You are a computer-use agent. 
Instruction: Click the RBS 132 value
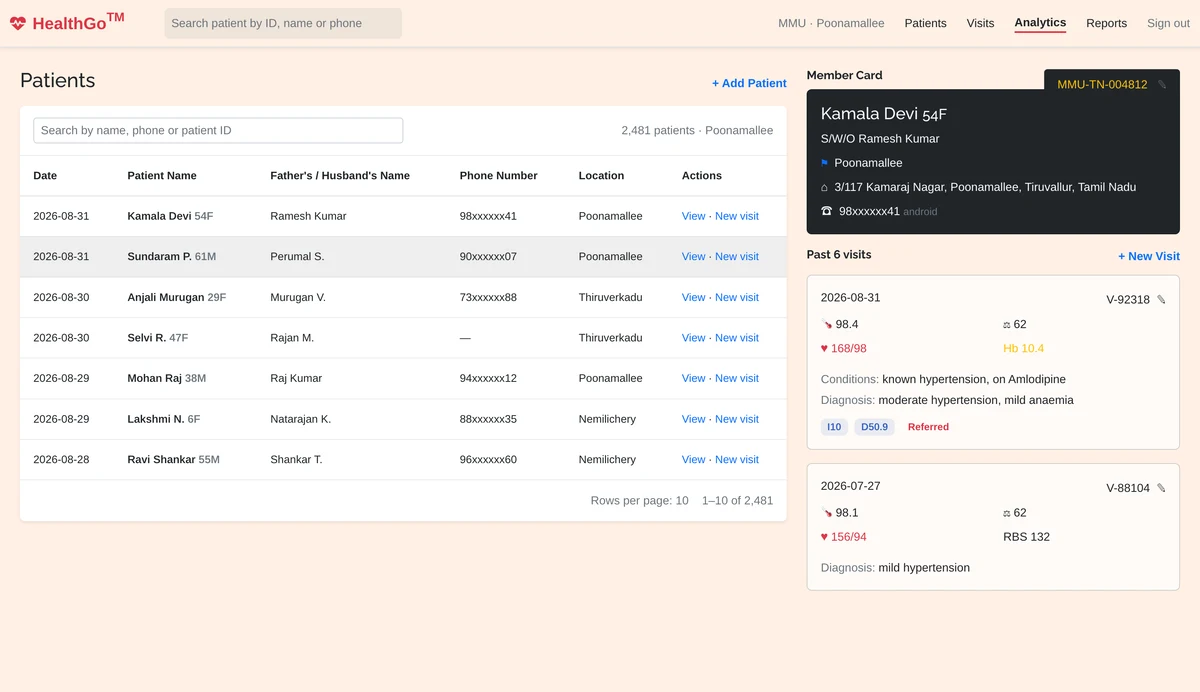(1026, 537)
